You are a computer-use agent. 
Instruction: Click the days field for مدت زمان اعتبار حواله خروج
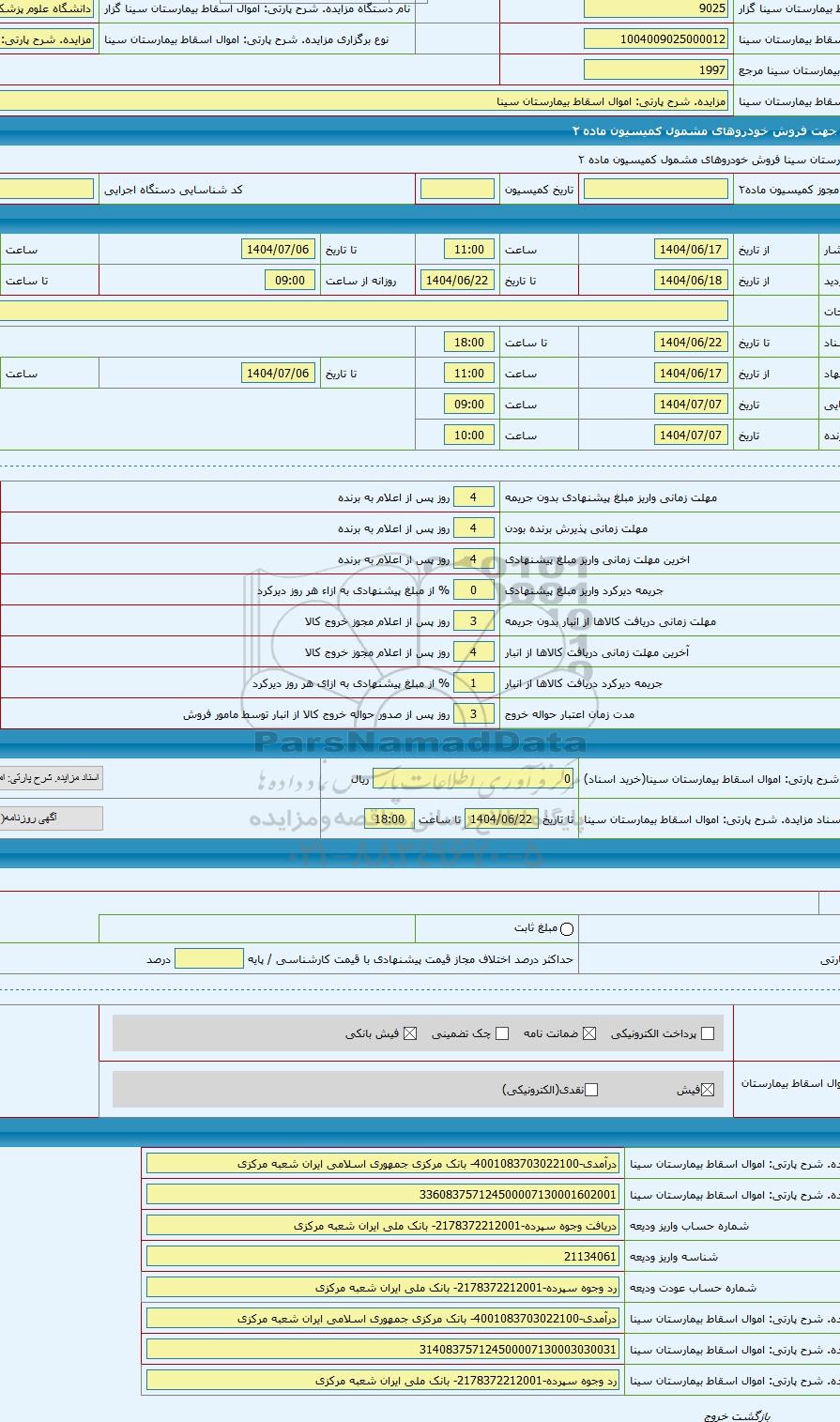tap(474, 714)
